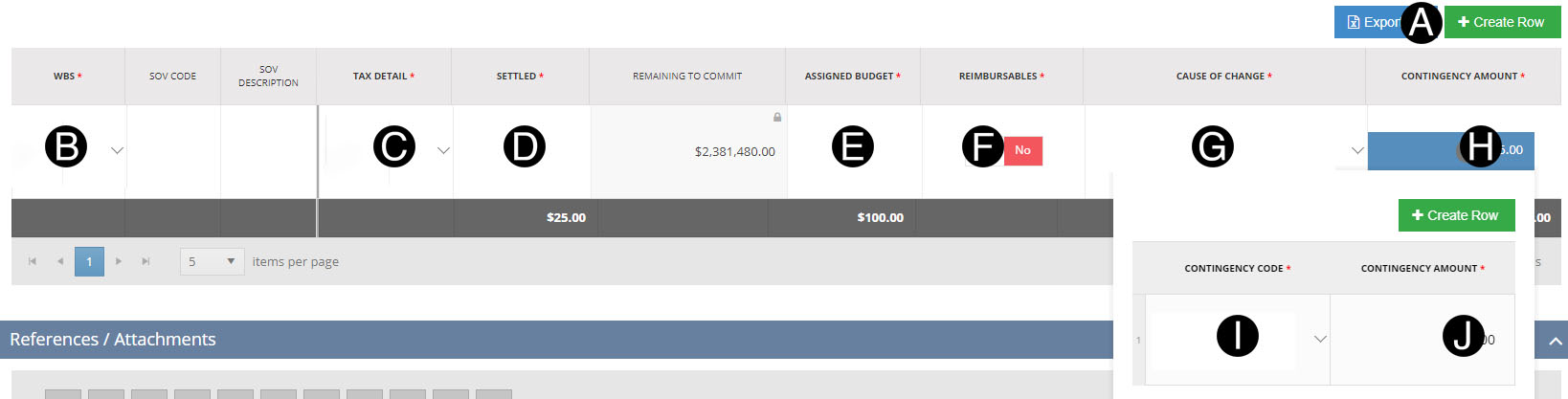
Task: Click the popup Contingency Amount input
Action: point(1422,340)
